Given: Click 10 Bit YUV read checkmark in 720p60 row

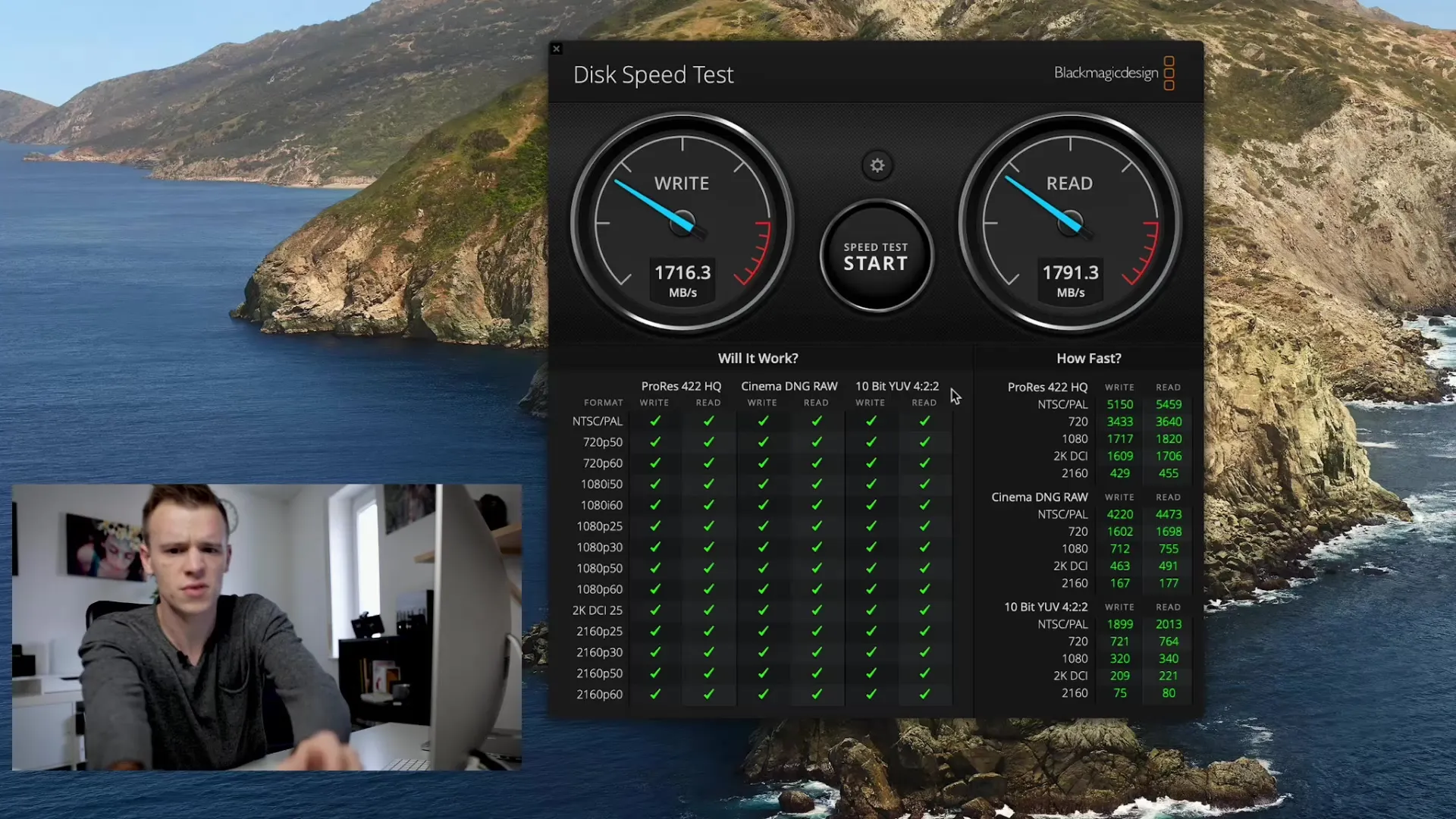Looking at the screenshot, I should 924,463.
